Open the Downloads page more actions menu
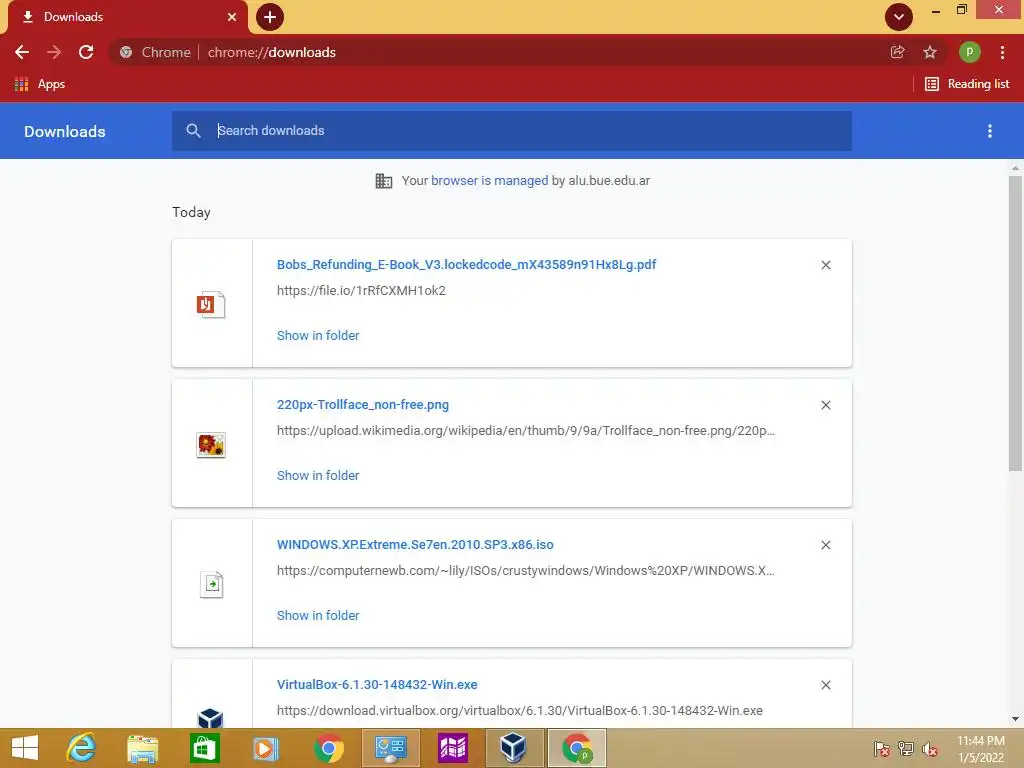 (x=989, y=131)
